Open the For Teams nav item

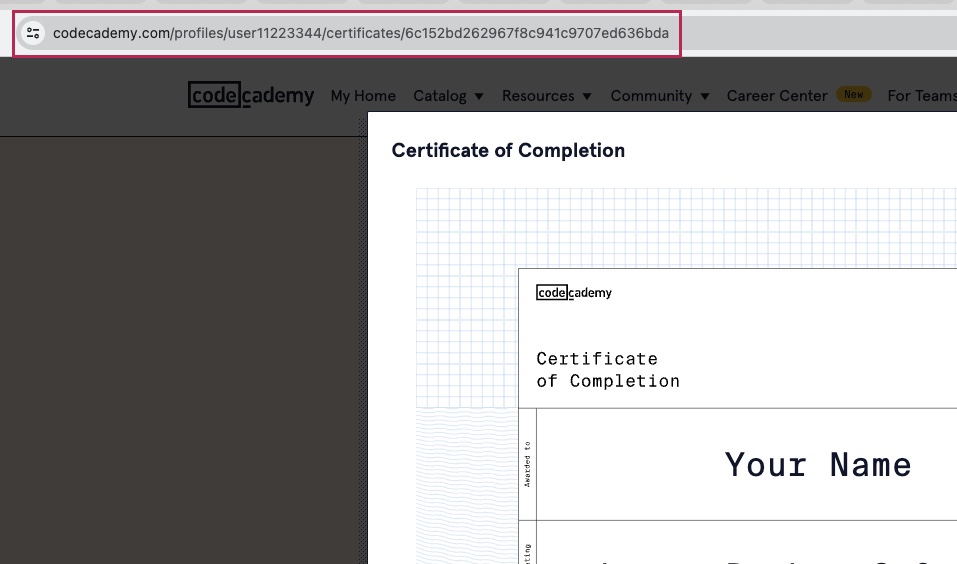(922, 96)
